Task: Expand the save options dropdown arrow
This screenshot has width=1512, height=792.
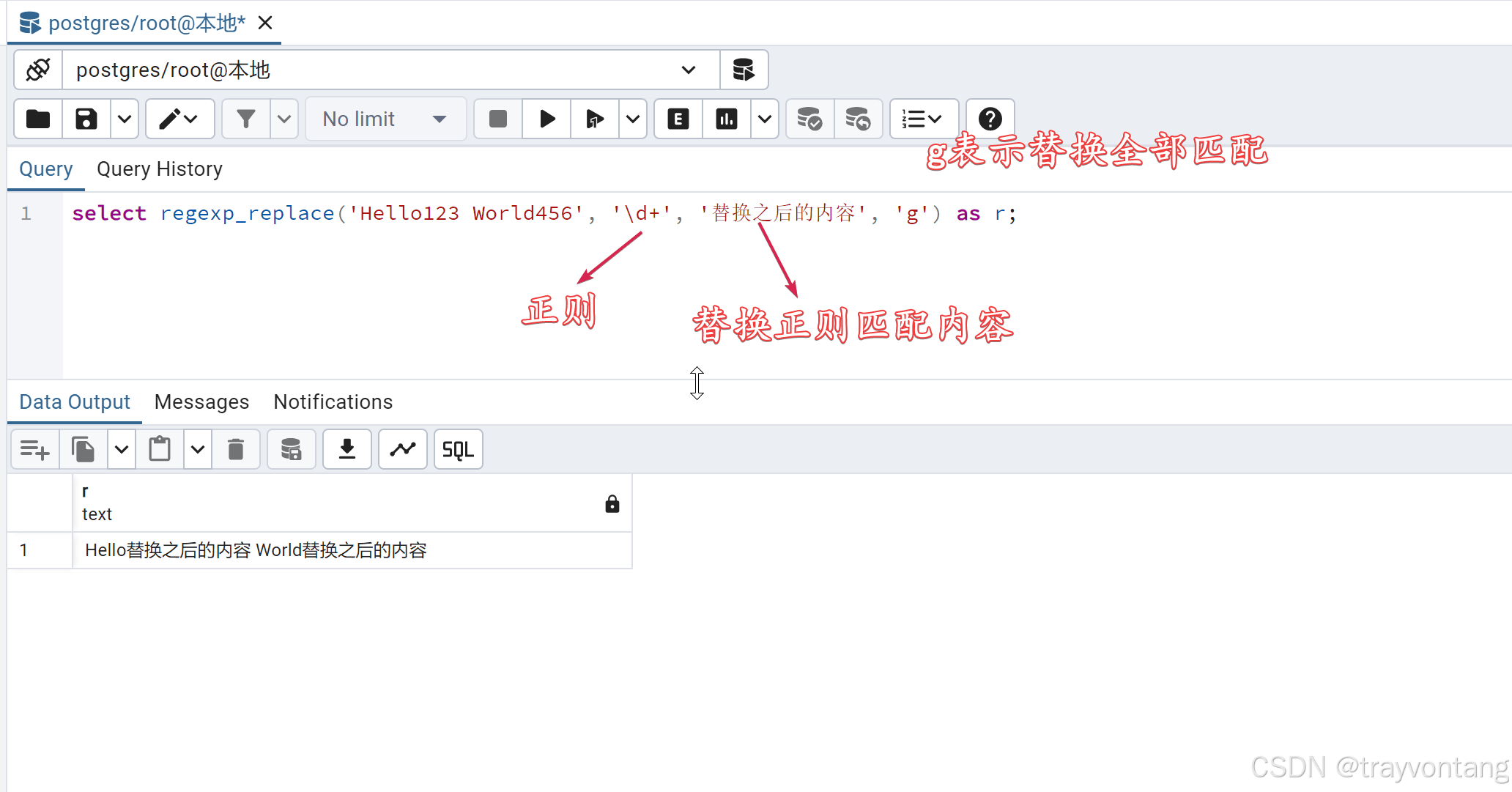Action: tap(125, 119)
